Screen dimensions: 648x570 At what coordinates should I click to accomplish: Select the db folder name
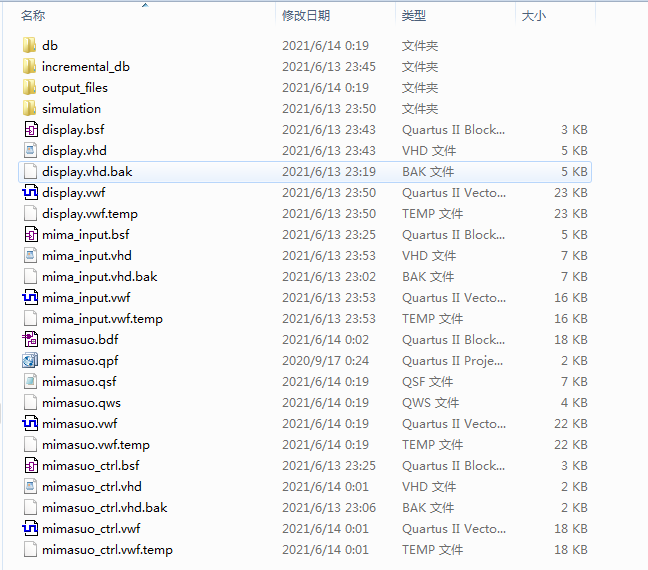[50, 45]
